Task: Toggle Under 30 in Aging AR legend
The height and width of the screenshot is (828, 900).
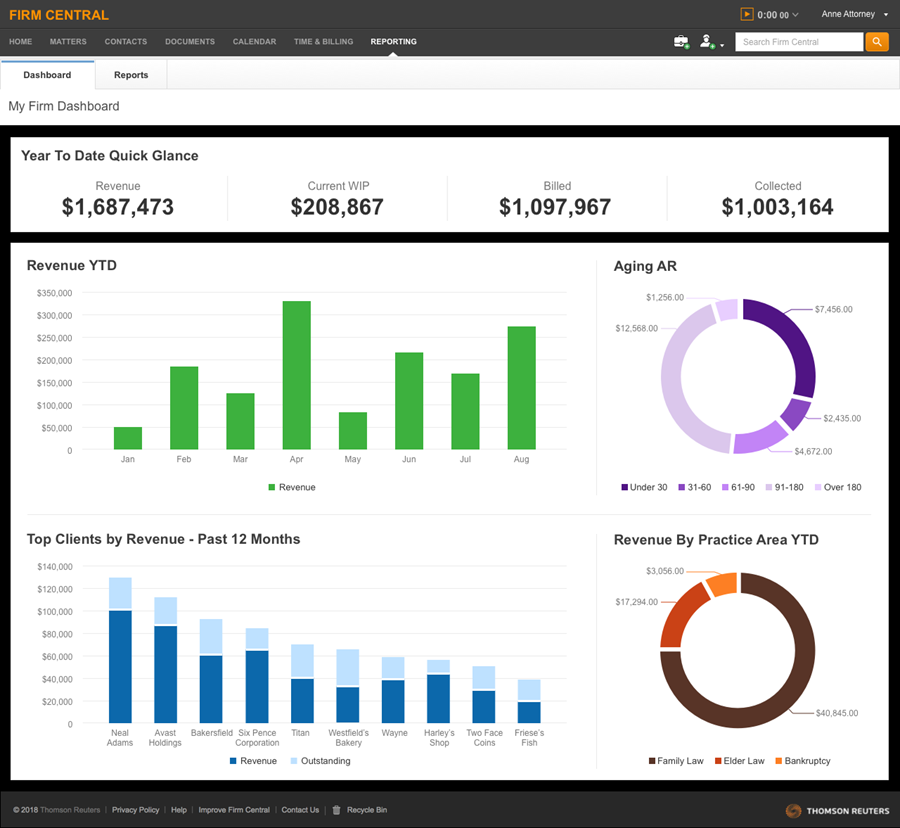Action: pos(645,487)
